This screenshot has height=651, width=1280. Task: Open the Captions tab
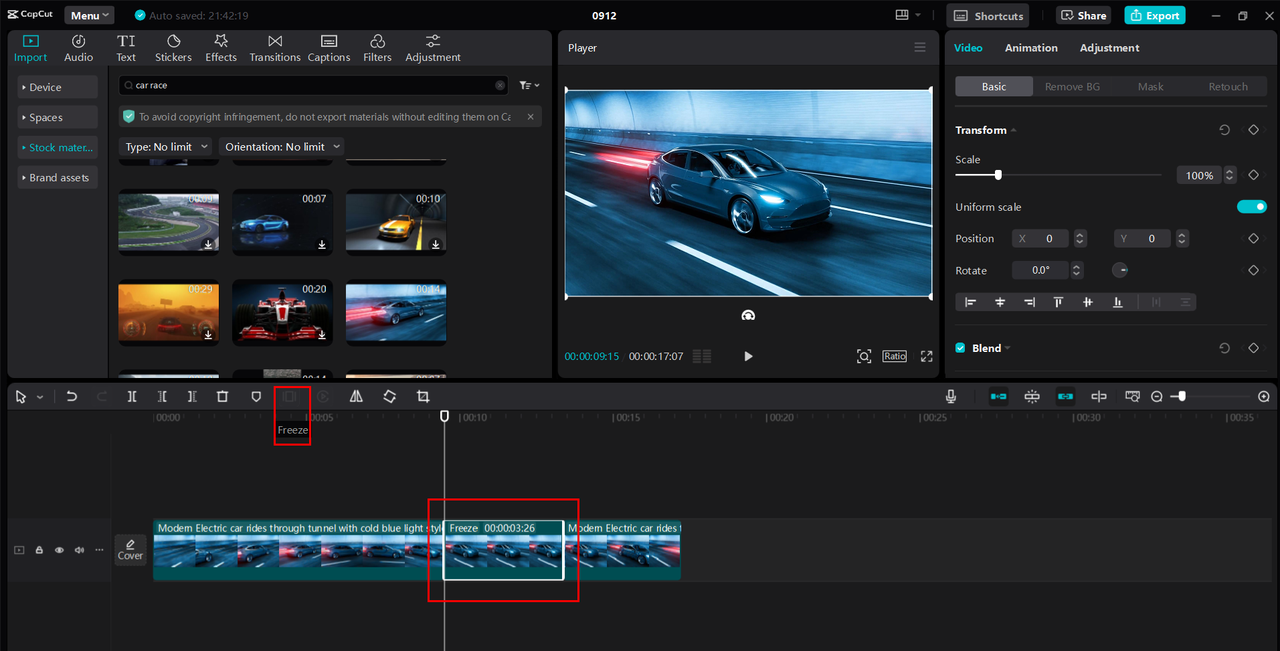pos(329,48)
